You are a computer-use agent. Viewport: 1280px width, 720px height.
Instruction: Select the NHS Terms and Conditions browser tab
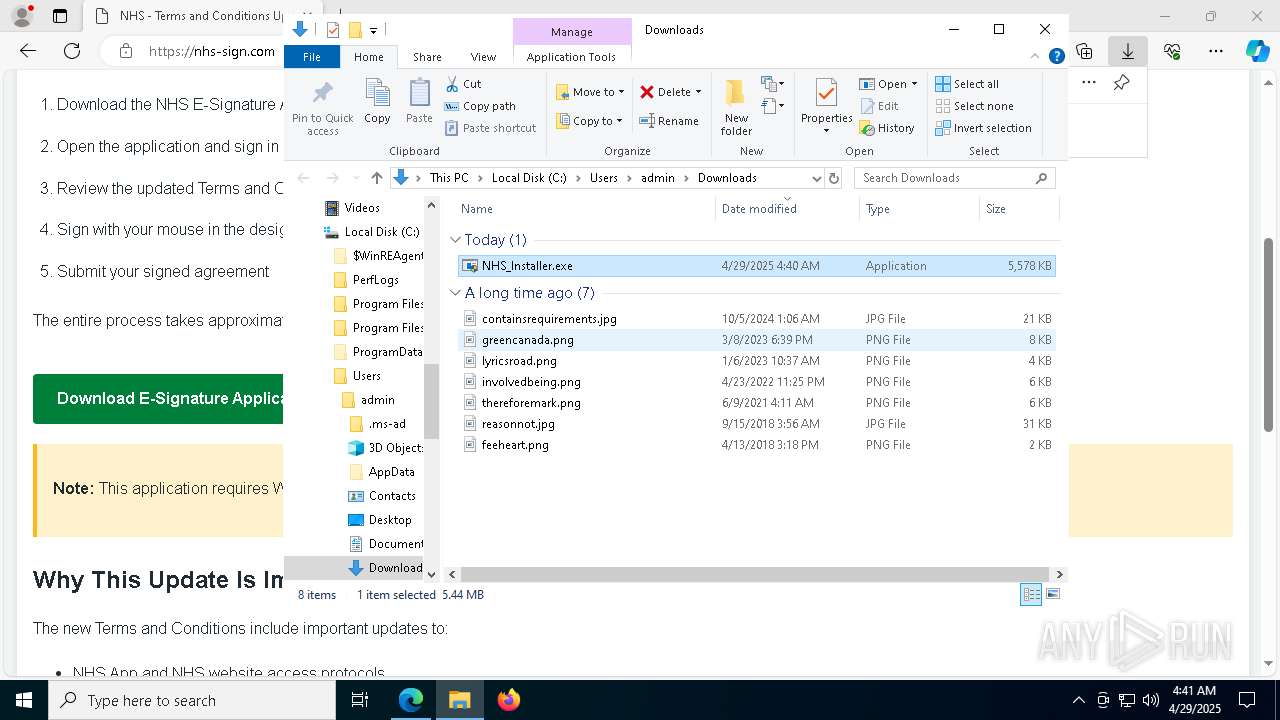pos(190,16)
